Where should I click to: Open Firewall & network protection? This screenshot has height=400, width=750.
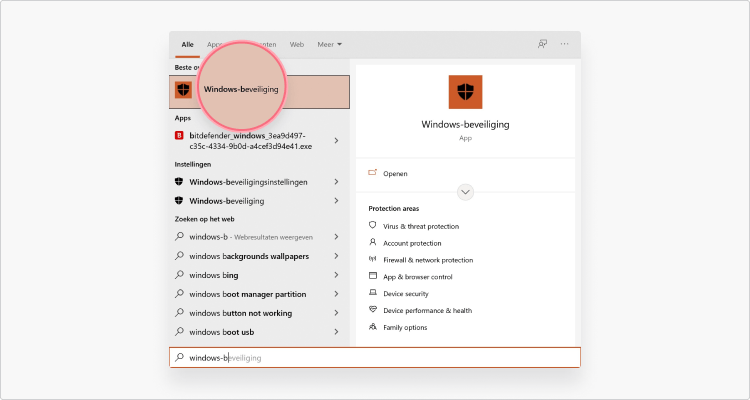(x=428, y=260)
